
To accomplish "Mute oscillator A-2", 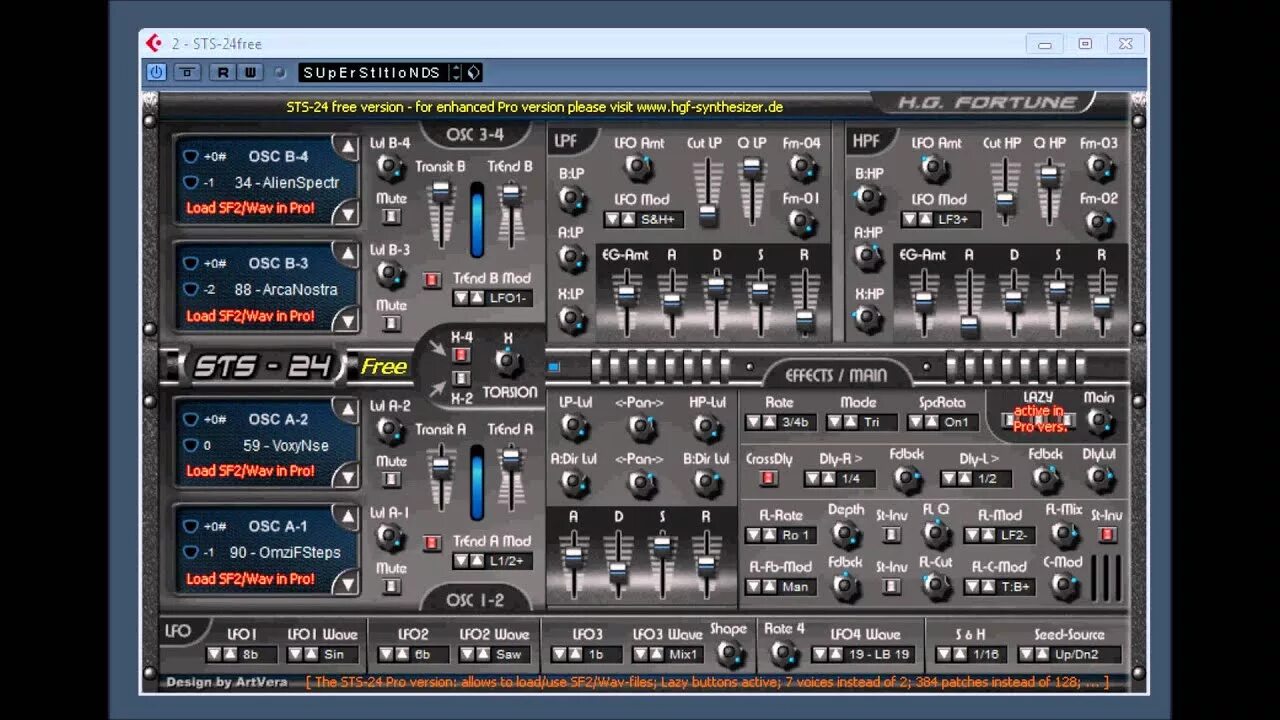I will (x=391, y=479).
